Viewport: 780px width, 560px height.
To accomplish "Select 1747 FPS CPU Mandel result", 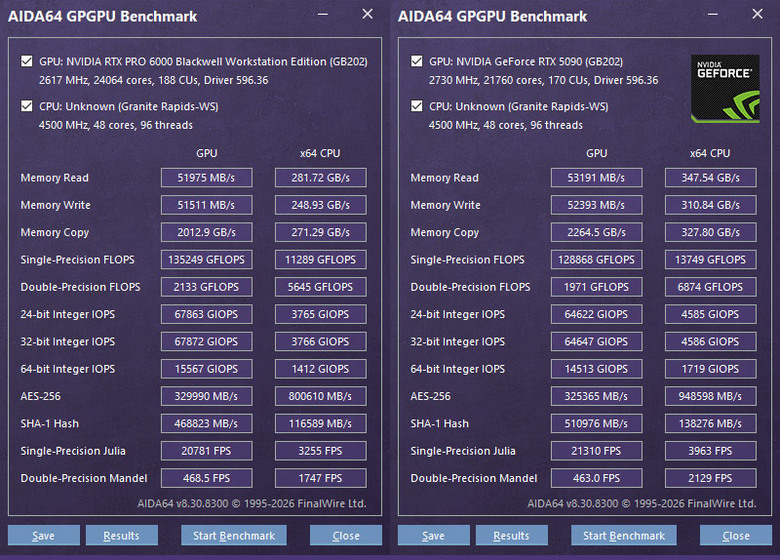I will click(x=320, y=478).
